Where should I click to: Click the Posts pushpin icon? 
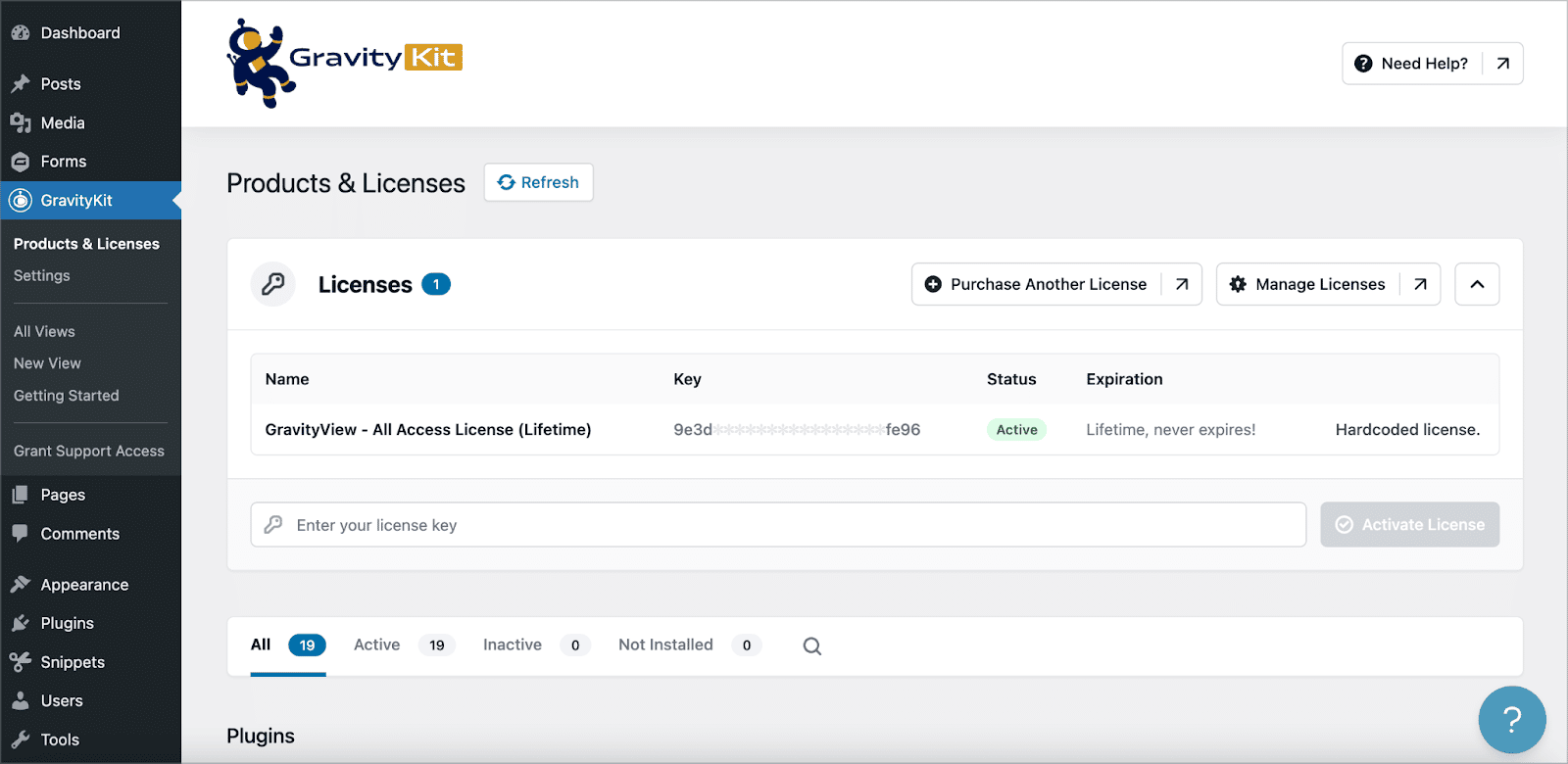click(x=21, y=84)
